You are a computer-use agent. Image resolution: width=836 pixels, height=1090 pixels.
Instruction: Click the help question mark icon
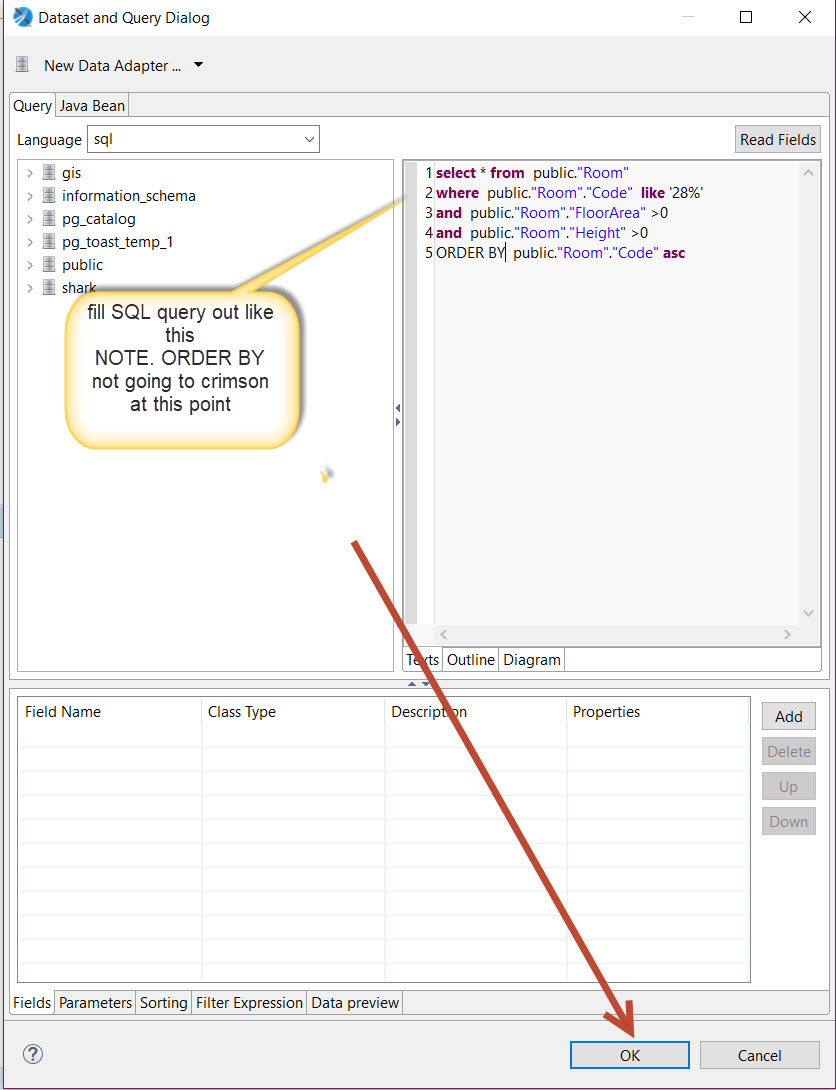coord(33,1054)
